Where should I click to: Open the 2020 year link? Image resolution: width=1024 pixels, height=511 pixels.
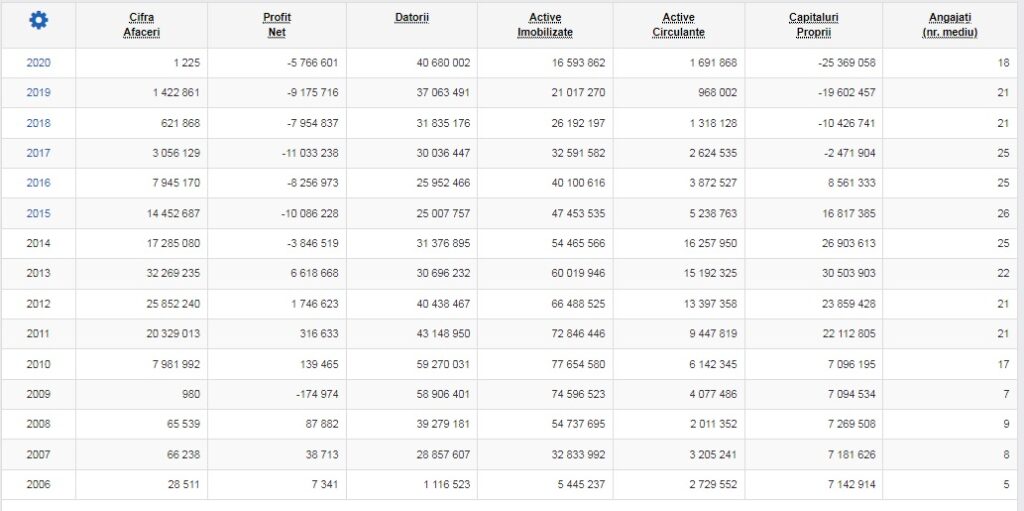pos(38,63)
